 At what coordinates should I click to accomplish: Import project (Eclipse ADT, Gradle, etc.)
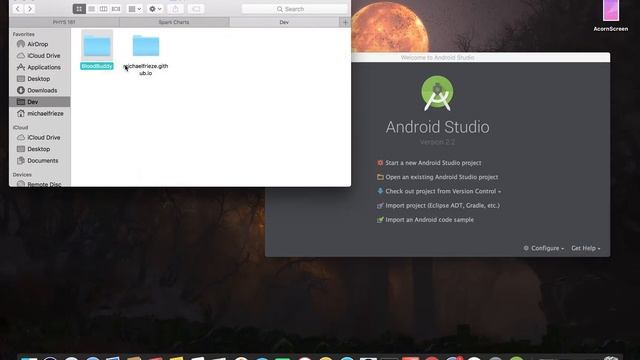pos(442,205)
